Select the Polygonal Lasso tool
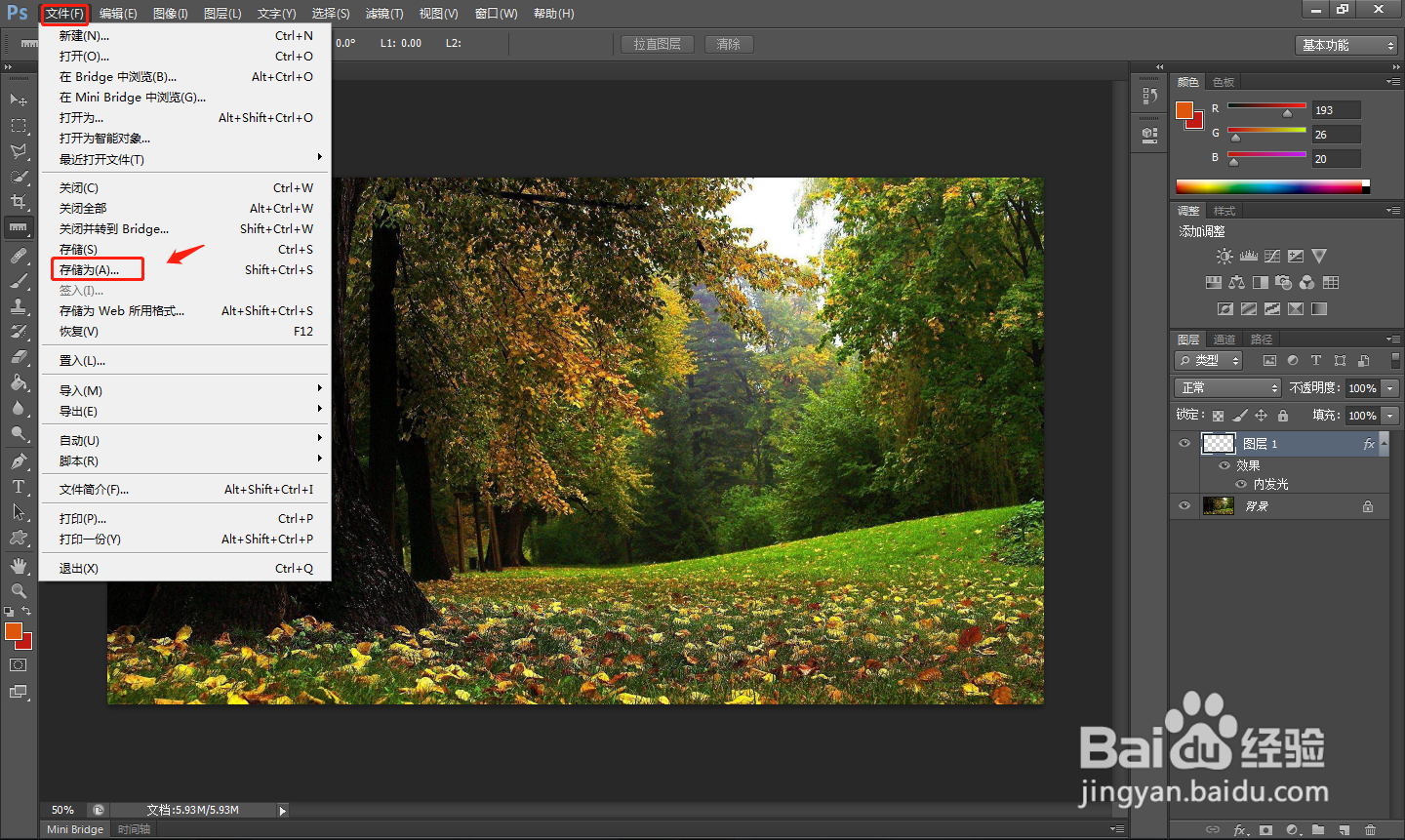The image size is (1405, 840). click(18, 151)
